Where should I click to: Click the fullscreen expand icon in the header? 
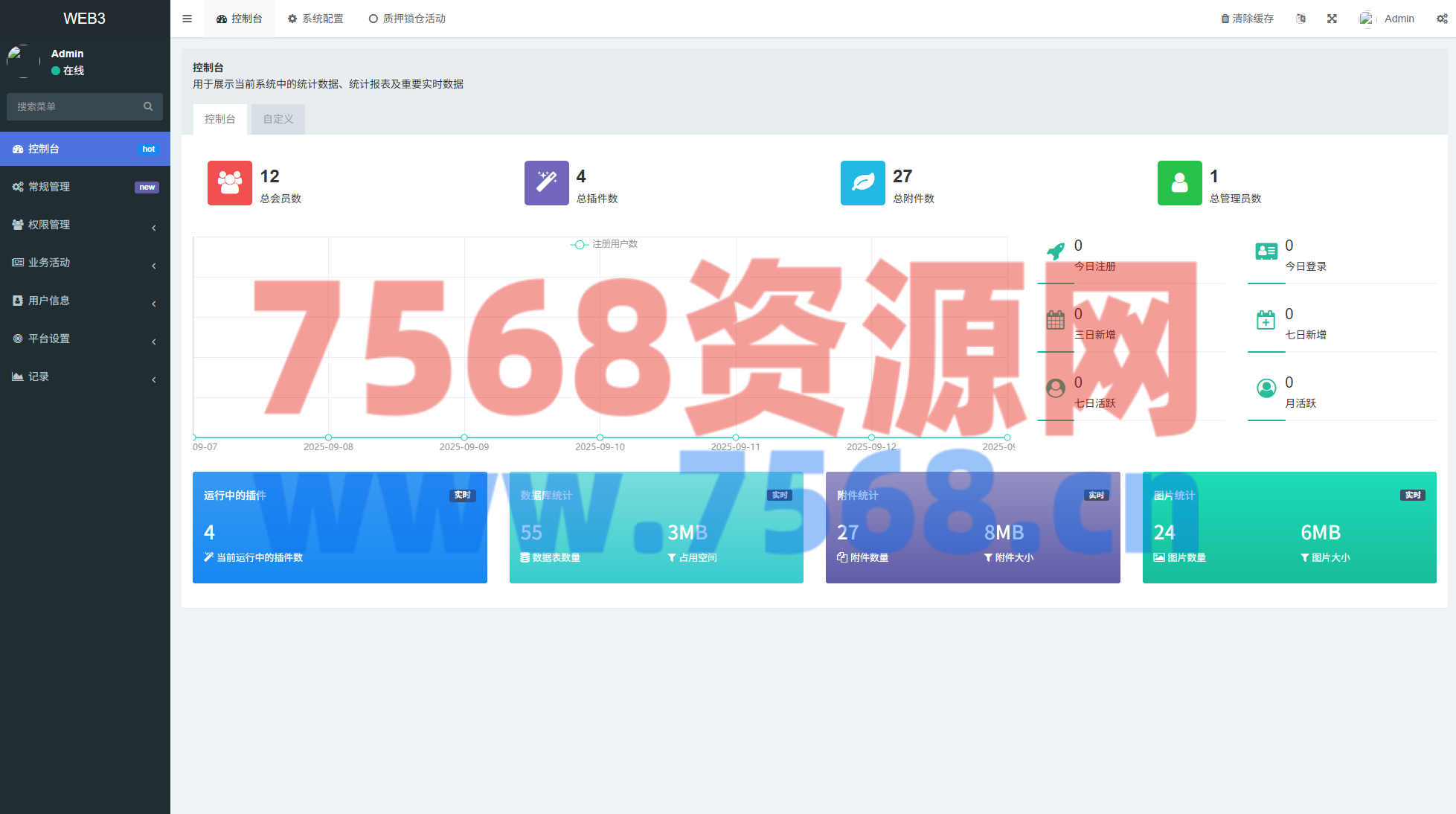tap(1332, 19)
